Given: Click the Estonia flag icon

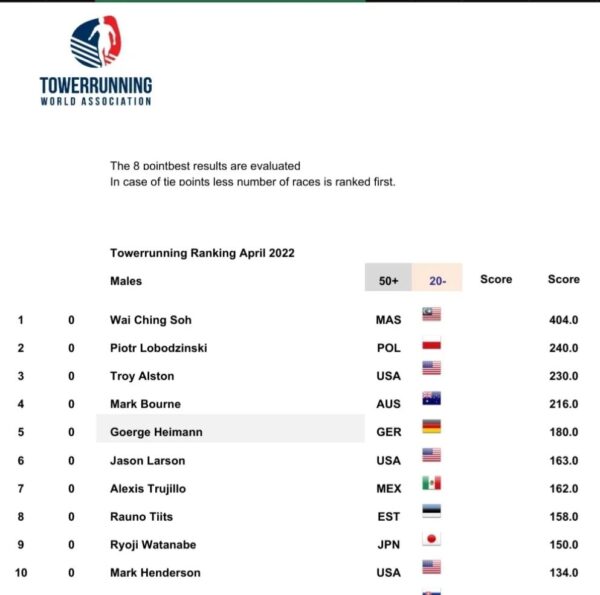Looking at the screenshot, I should point(431,511).
